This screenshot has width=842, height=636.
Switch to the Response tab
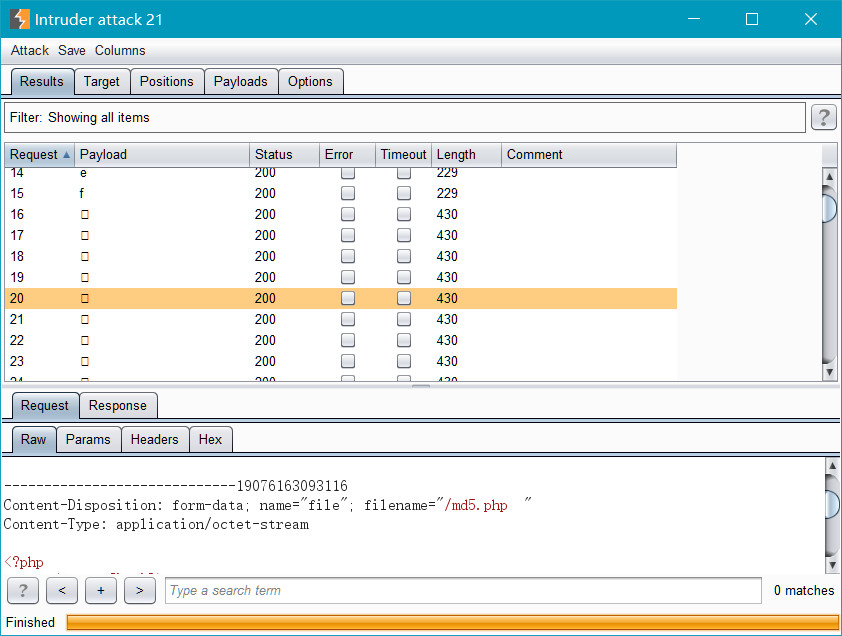[118, 406]
